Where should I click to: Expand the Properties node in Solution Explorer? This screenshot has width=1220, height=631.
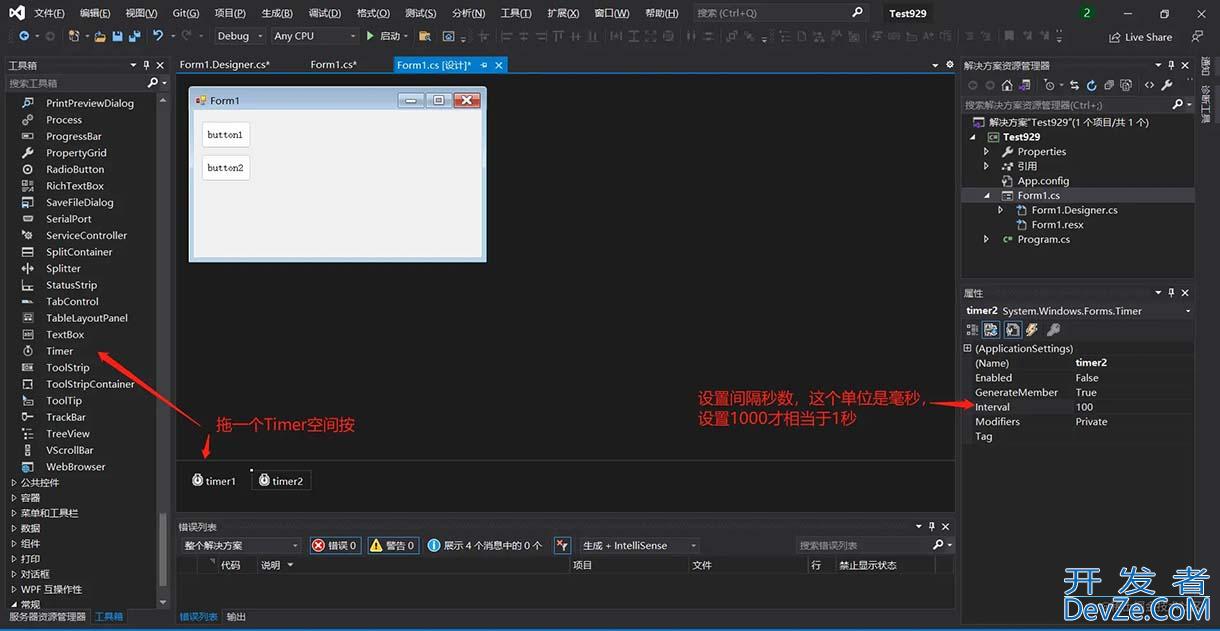click(x=987, y=152)
